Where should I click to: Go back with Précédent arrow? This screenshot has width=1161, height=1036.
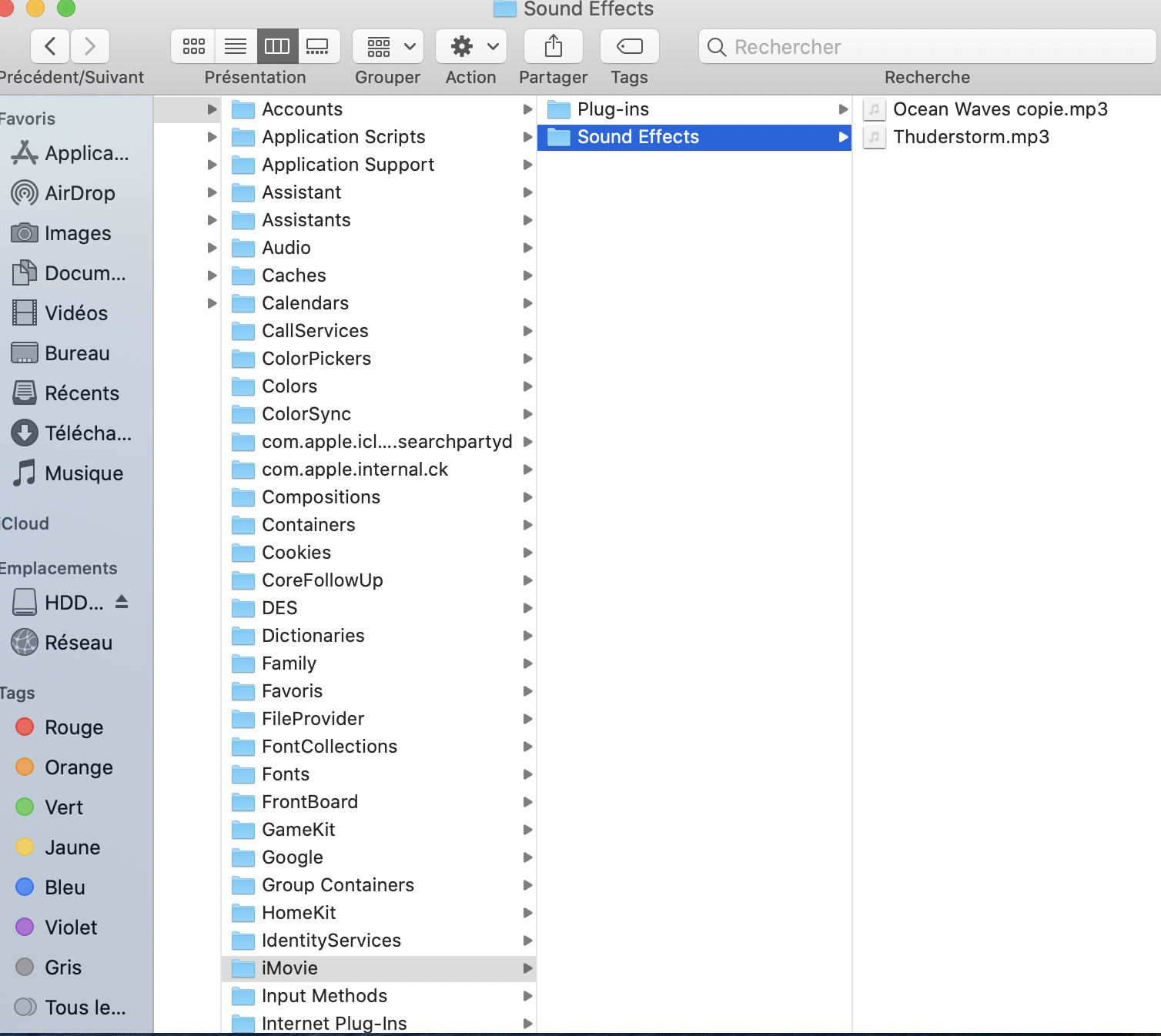click(x=51, y=47)
